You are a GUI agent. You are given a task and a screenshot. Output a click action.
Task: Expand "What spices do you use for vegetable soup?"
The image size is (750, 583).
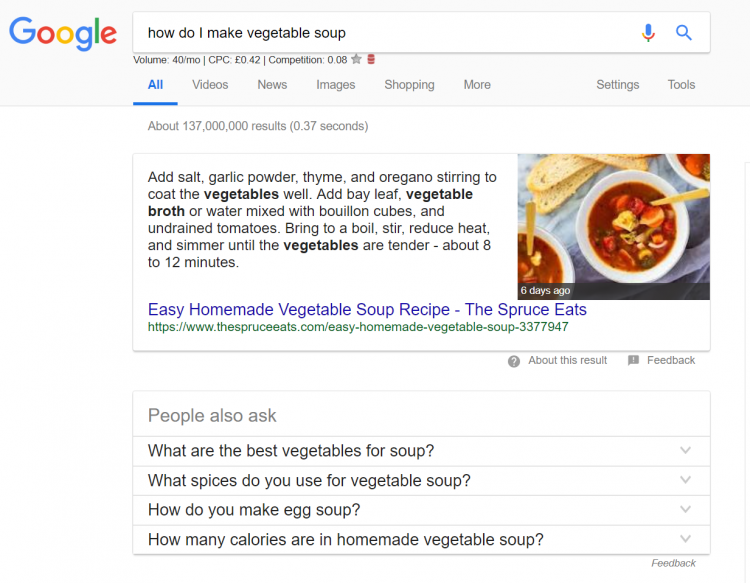(x=685, y=481)
